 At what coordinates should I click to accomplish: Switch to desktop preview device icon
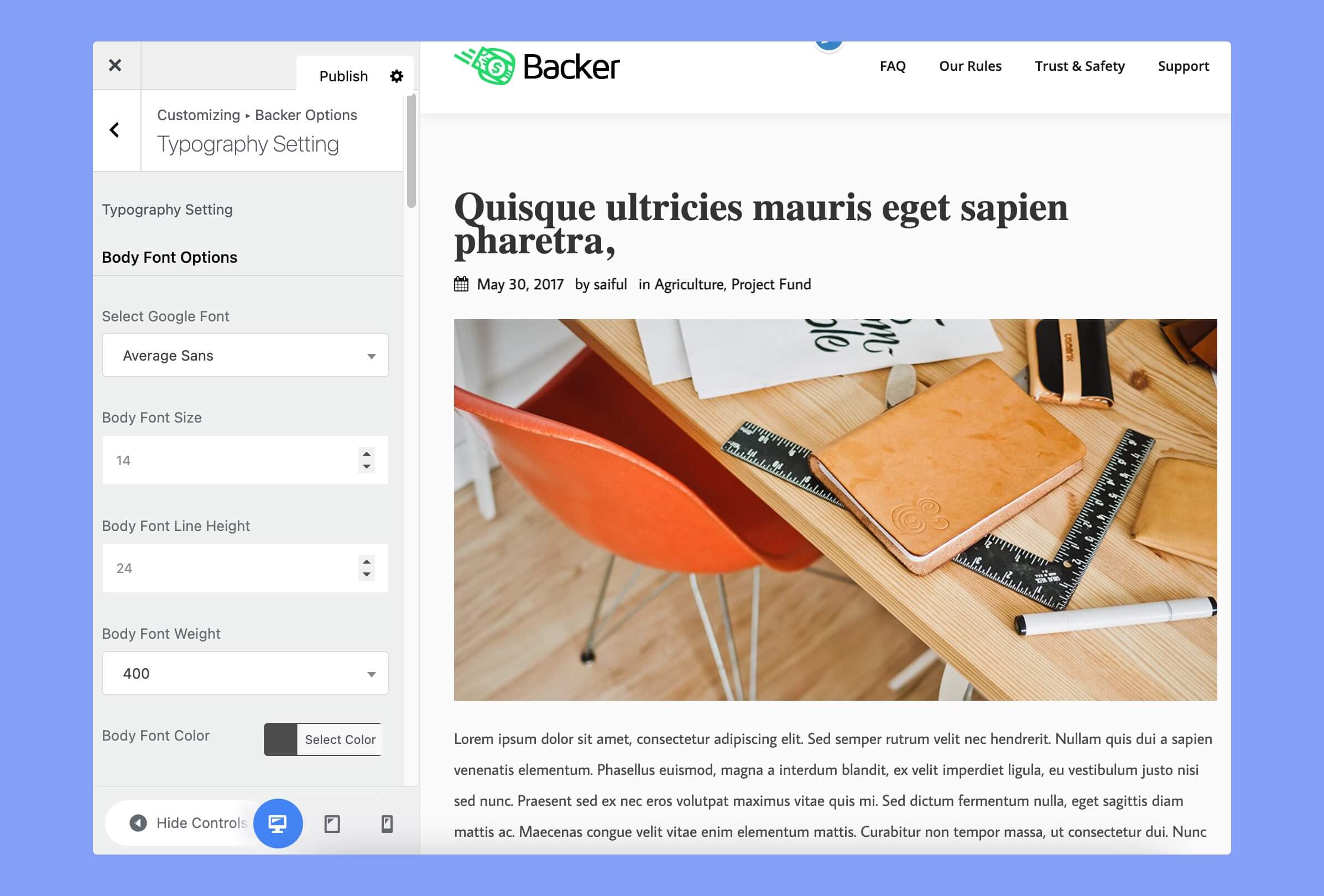click(x=278, y=823)
